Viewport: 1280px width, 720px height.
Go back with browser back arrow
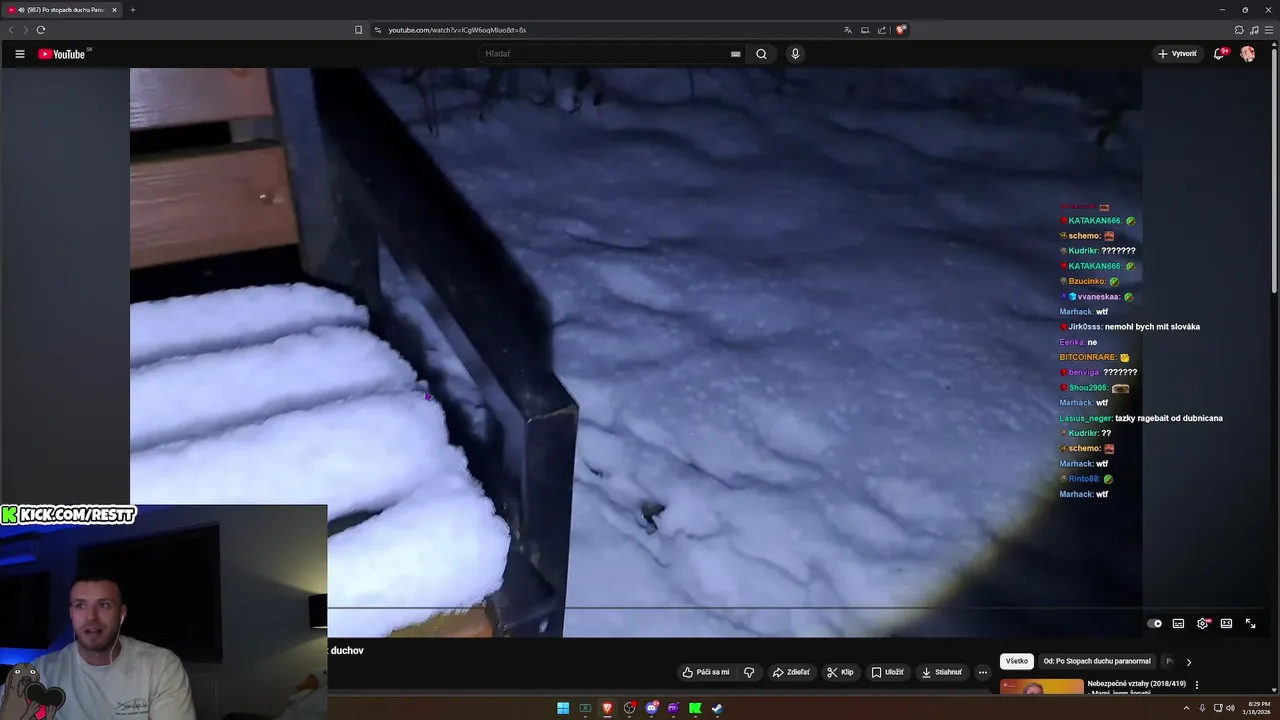click(11, 30)
